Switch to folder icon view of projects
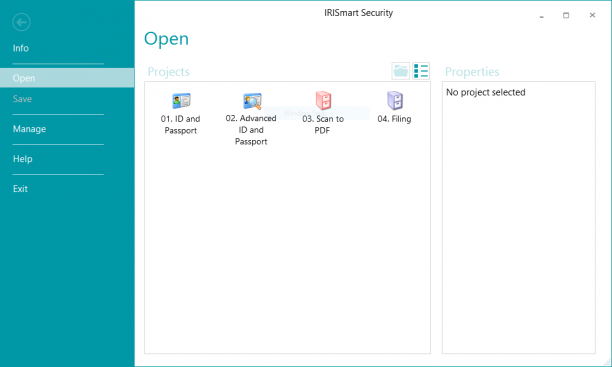The image size is (612, 367). coord(400,71)
